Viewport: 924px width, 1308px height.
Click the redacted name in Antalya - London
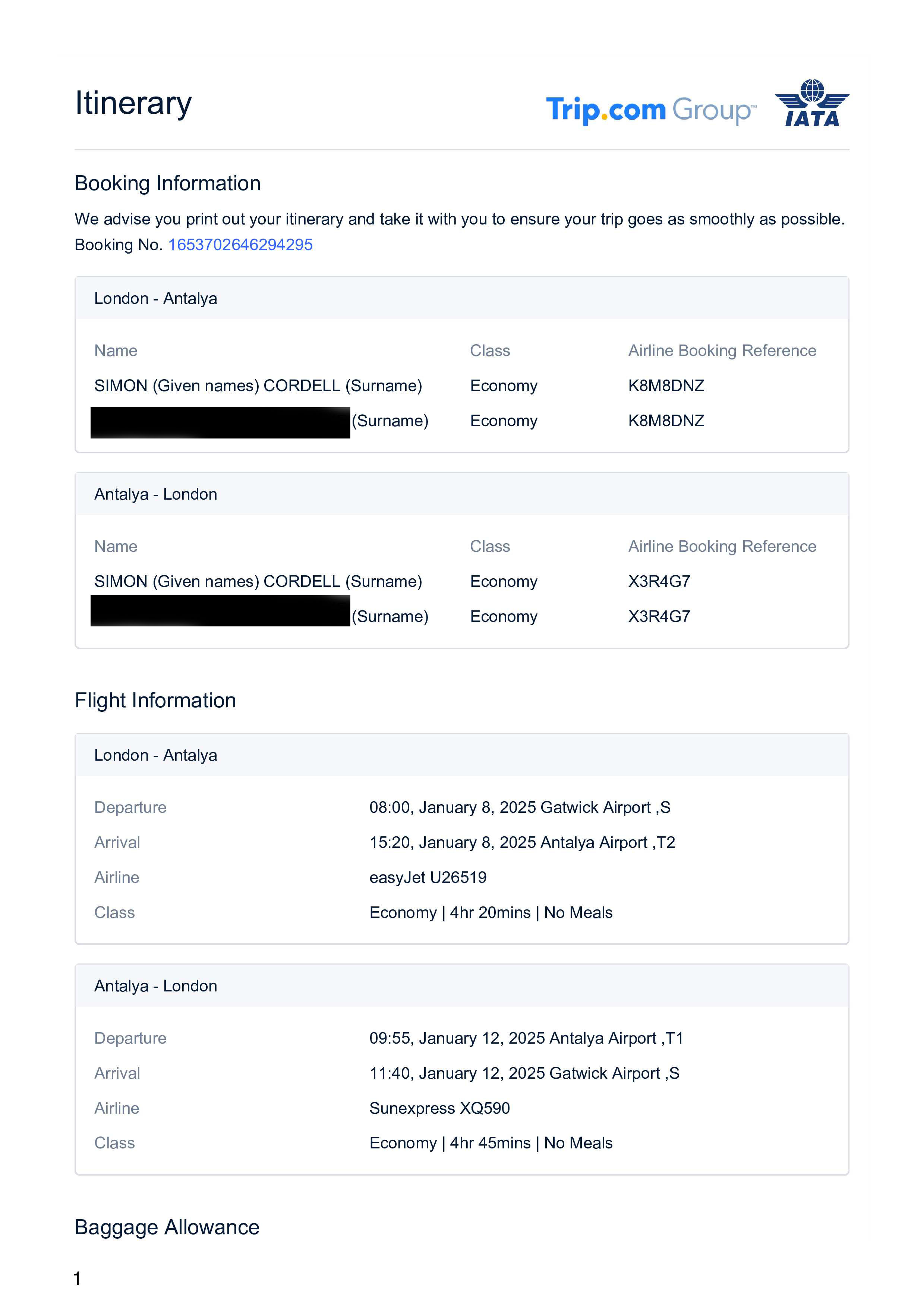220,611
